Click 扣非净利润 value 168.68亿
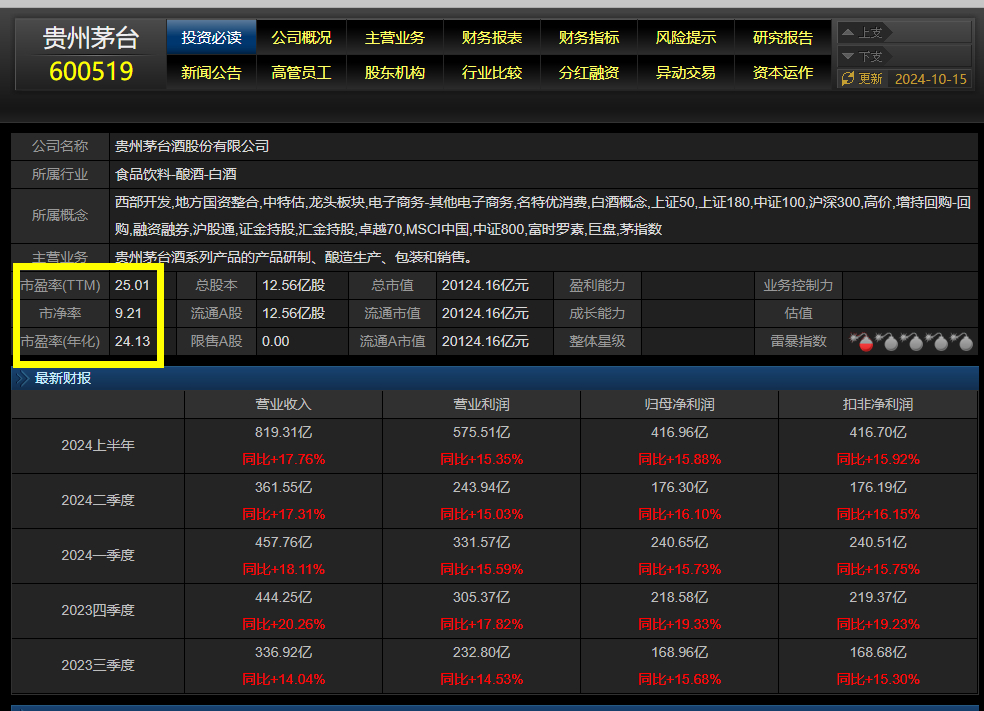This screenshot has width=984, height=711. tap(878, 653)
